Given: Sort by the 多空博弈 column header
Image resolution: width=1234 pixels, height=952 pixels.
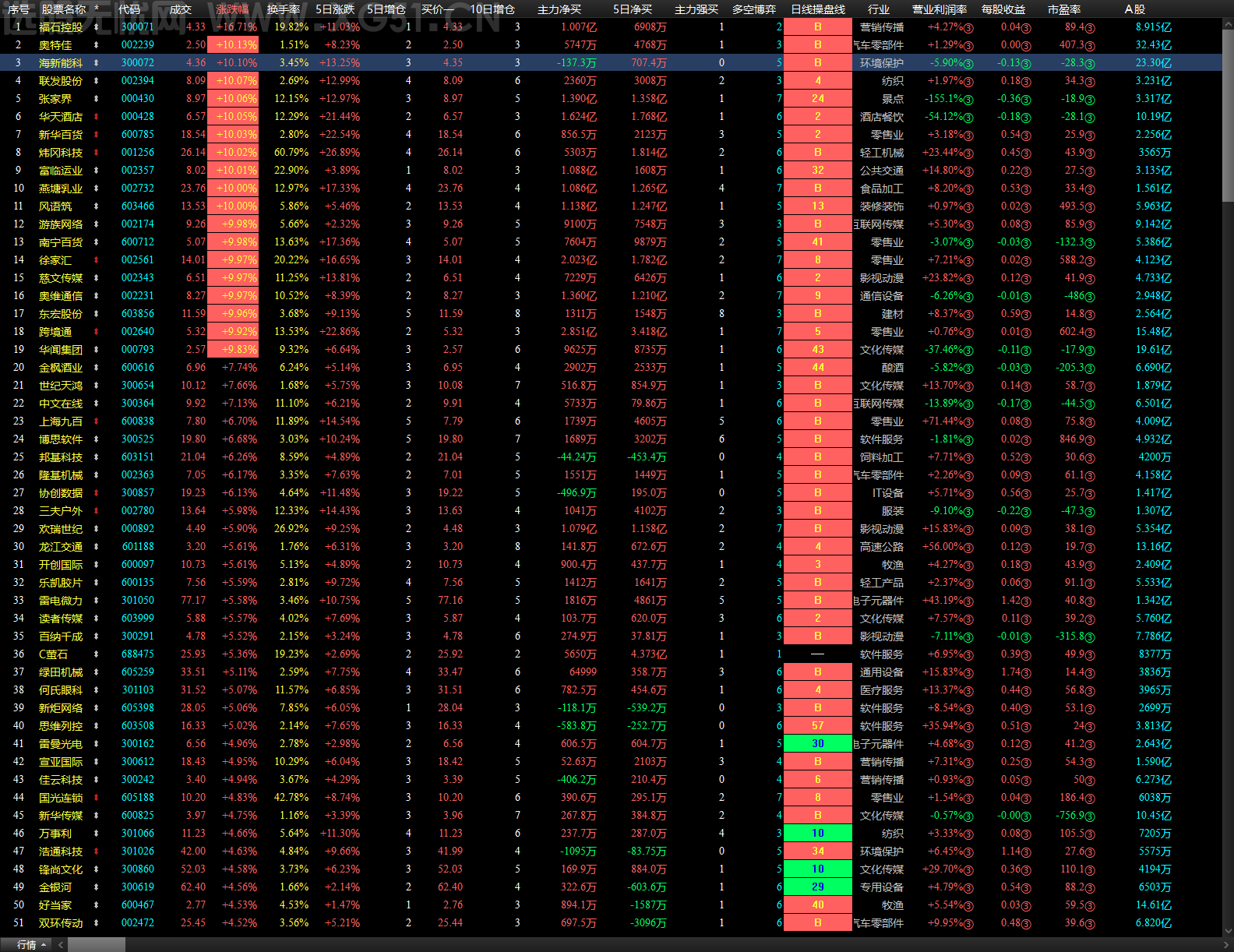Looking at the screenshot, I should (754, 9).
